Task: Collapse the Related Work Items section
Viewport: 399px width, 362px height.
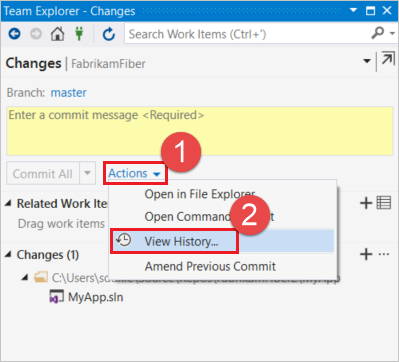Action: pos(8,203)
